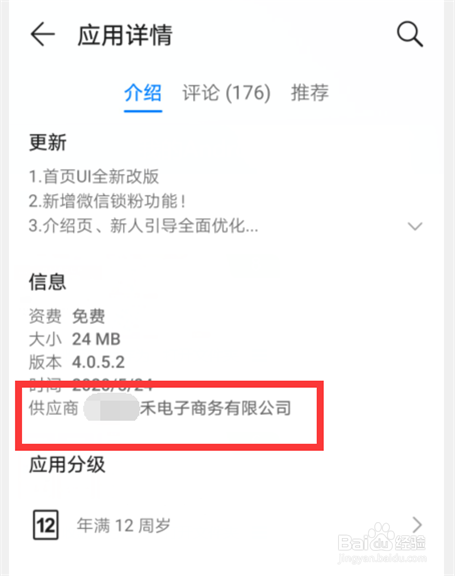This screenshot has height=576, width=455.
Task: Tap the 应用分级 section heading
Action: [x=67, y=465]
